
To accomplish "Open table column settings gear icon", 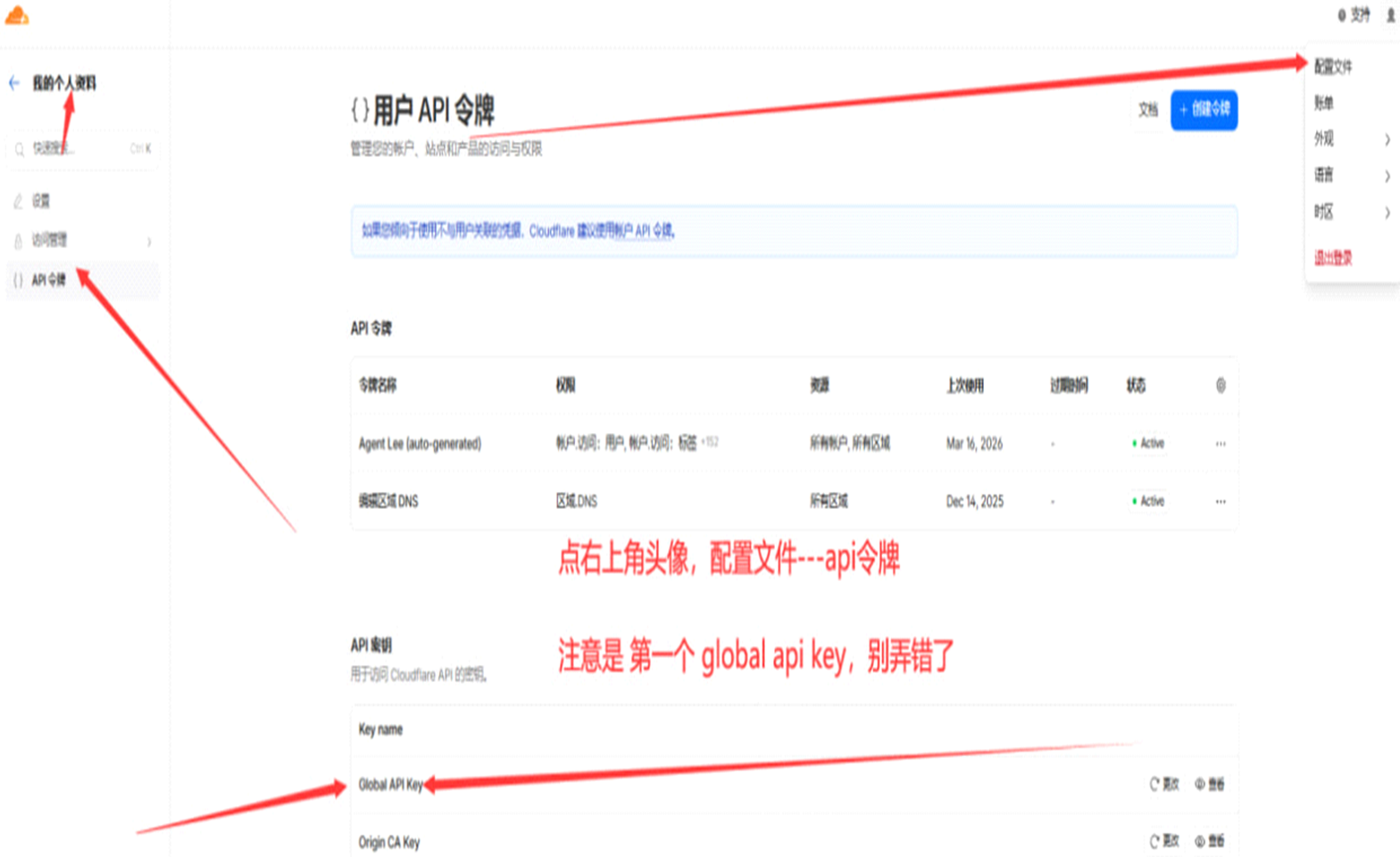I will pos(1221,386).
